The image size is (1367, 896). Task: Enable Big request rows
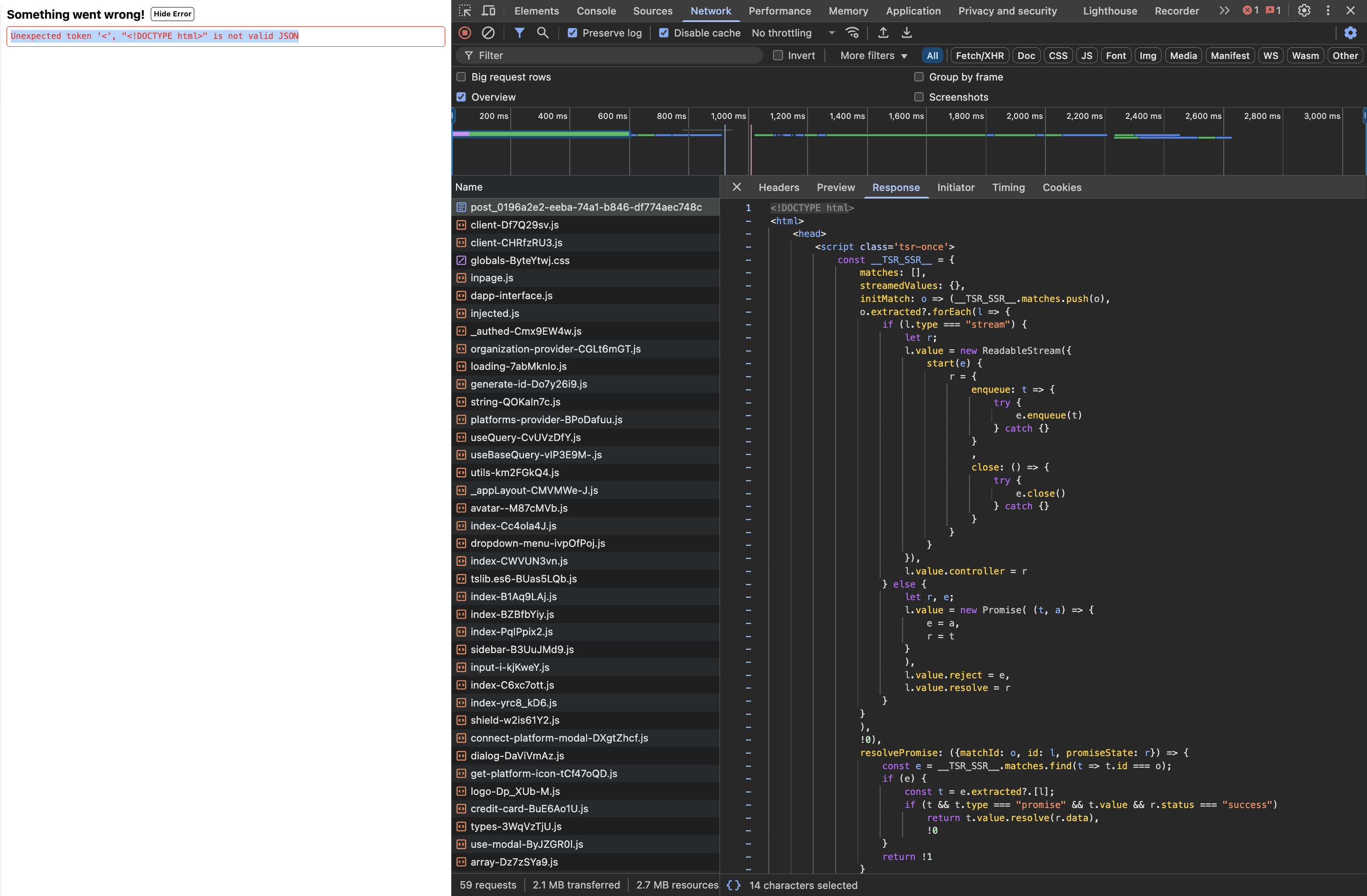(x=461, y=77)
